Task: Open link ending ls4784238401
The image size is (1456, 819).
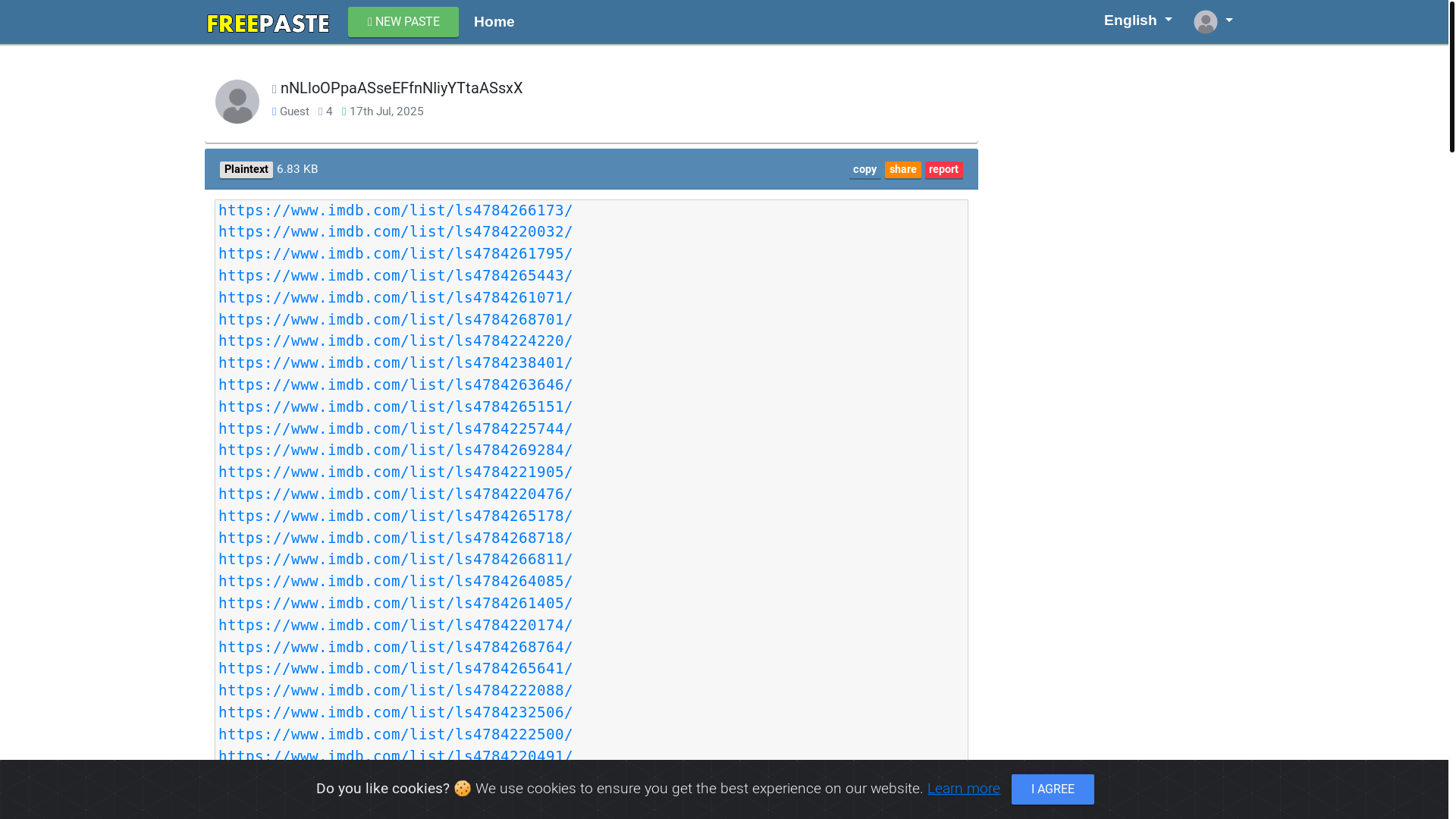Action: coord(396,363)
